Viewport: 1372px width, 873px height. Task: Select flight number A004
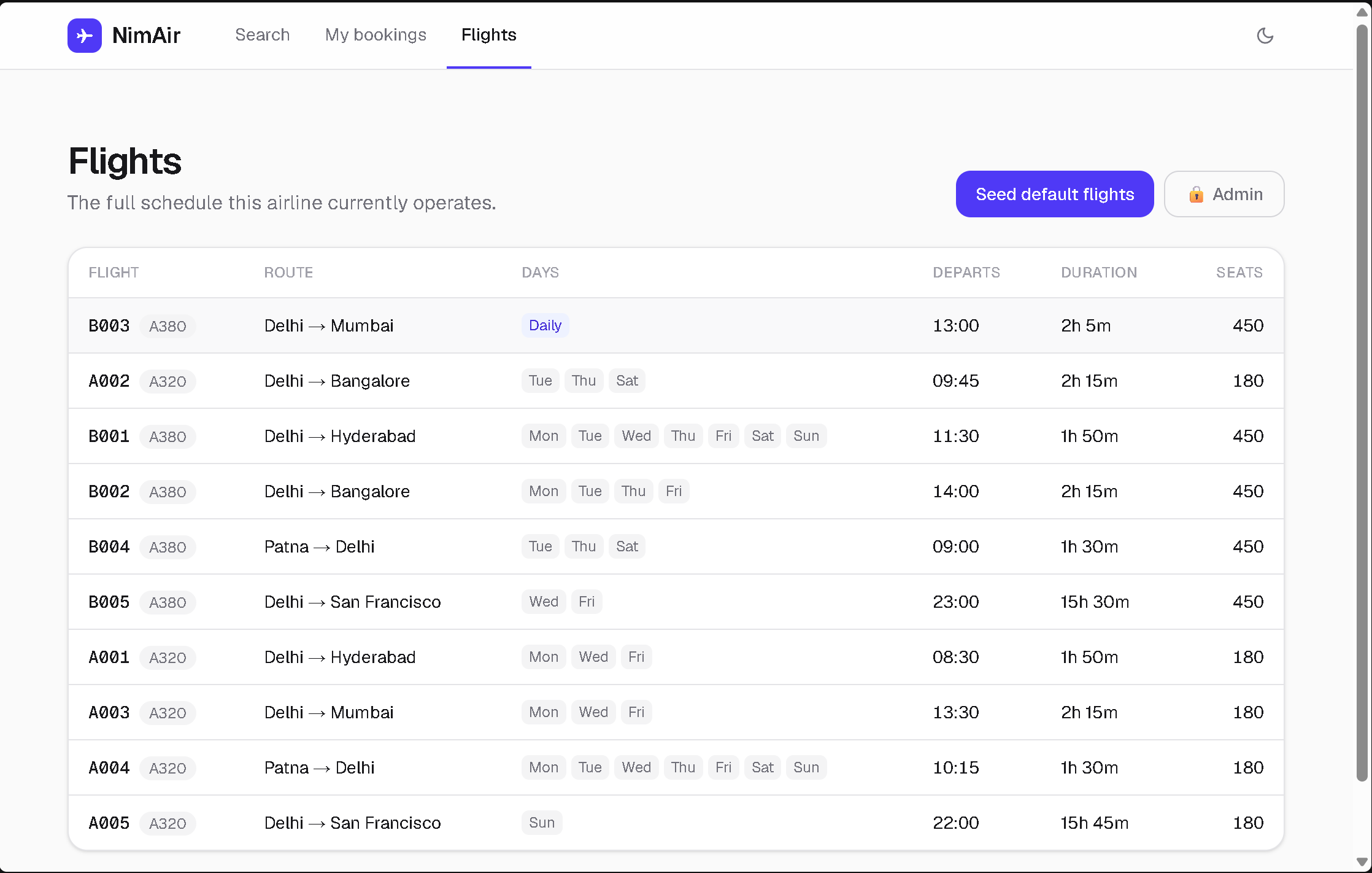(x=109, y=767)
